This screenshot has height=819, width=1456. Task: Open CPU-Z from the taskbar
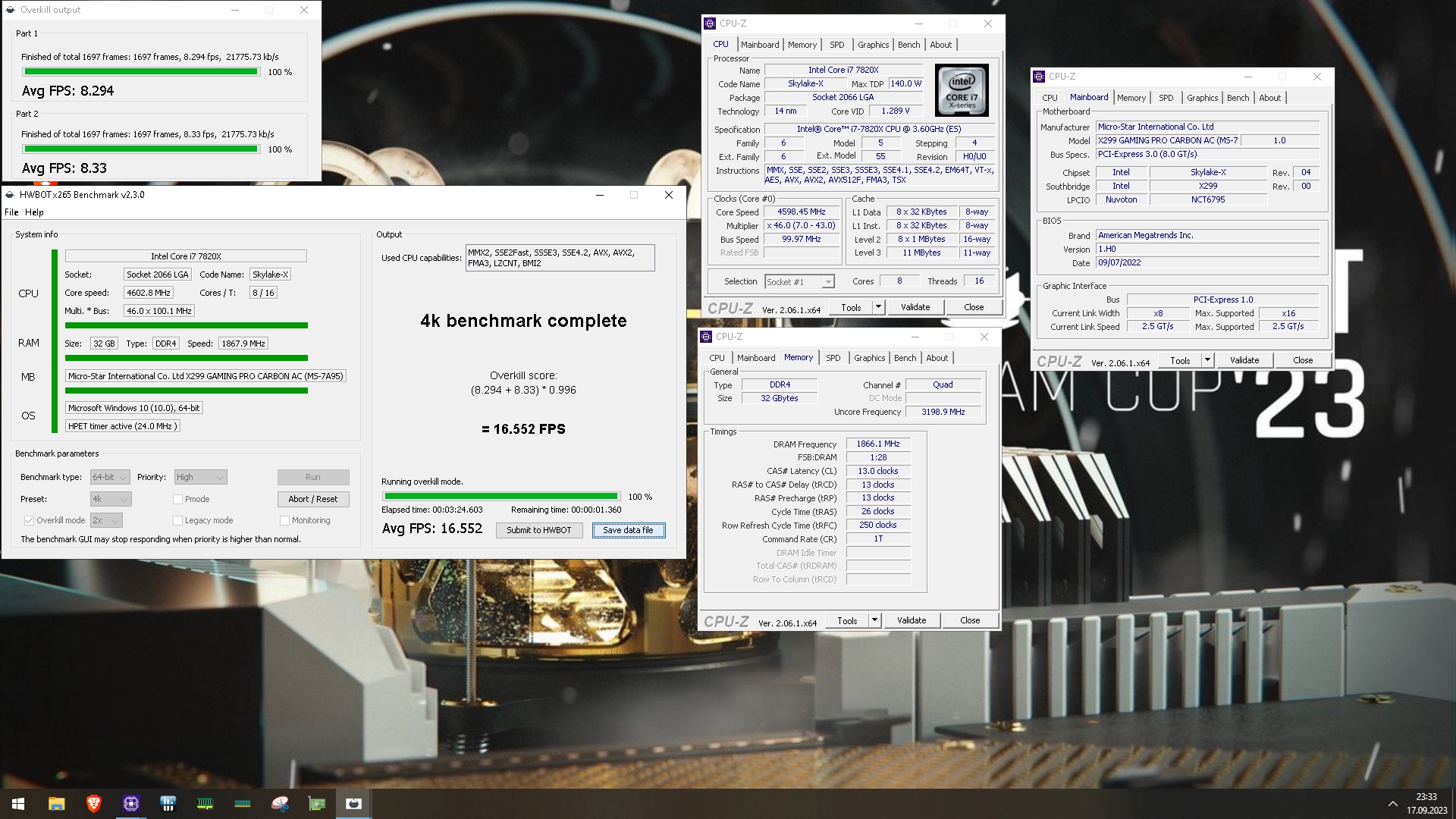coord(130,804)
